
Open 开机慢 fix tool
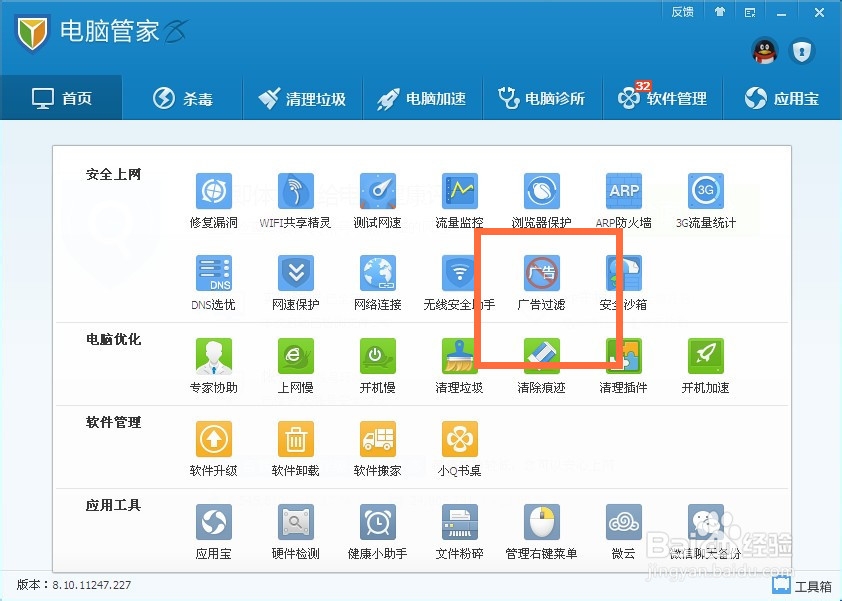click(x=378, y=366)
